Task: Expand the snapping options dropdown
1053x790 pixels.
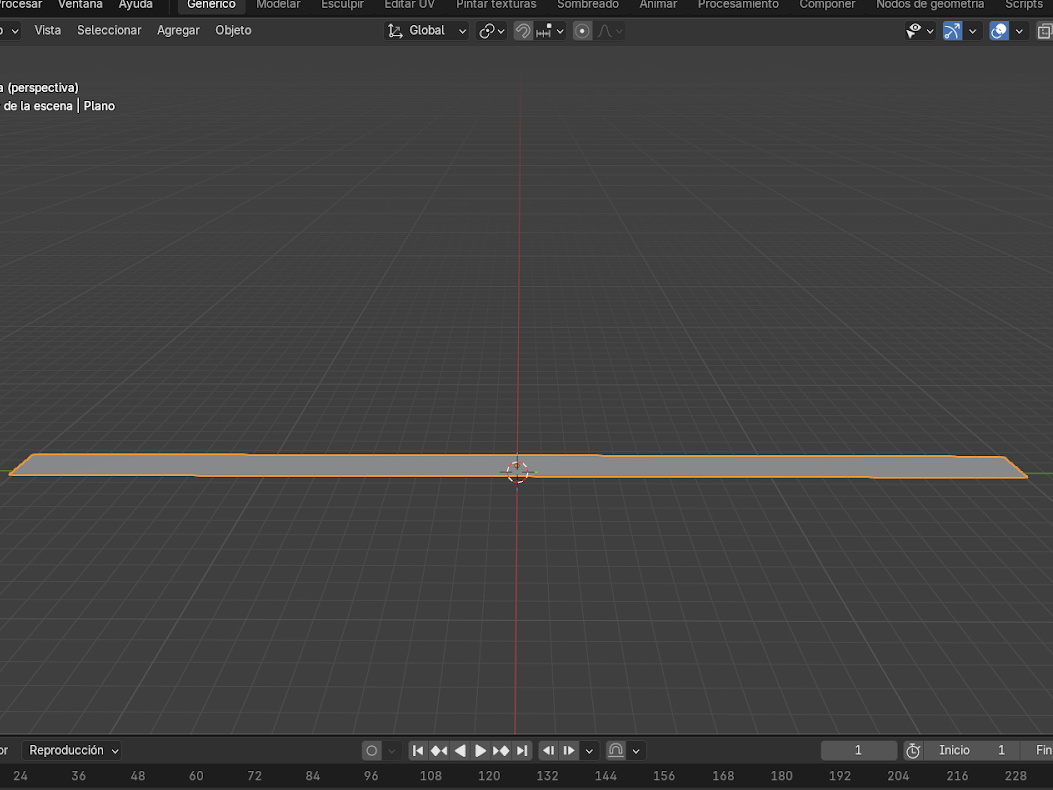Action: pyautogui.click(x=559, y=31)
